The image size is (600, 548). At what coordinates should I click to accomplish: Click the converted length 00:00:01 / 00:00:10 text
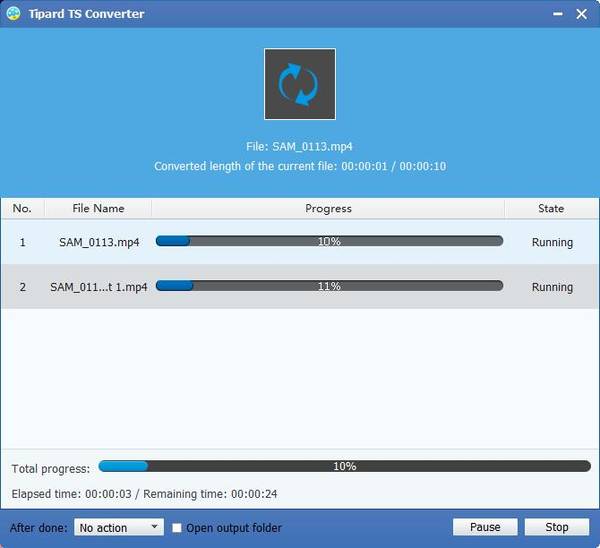pyautogui.click(x=300, y=166)
